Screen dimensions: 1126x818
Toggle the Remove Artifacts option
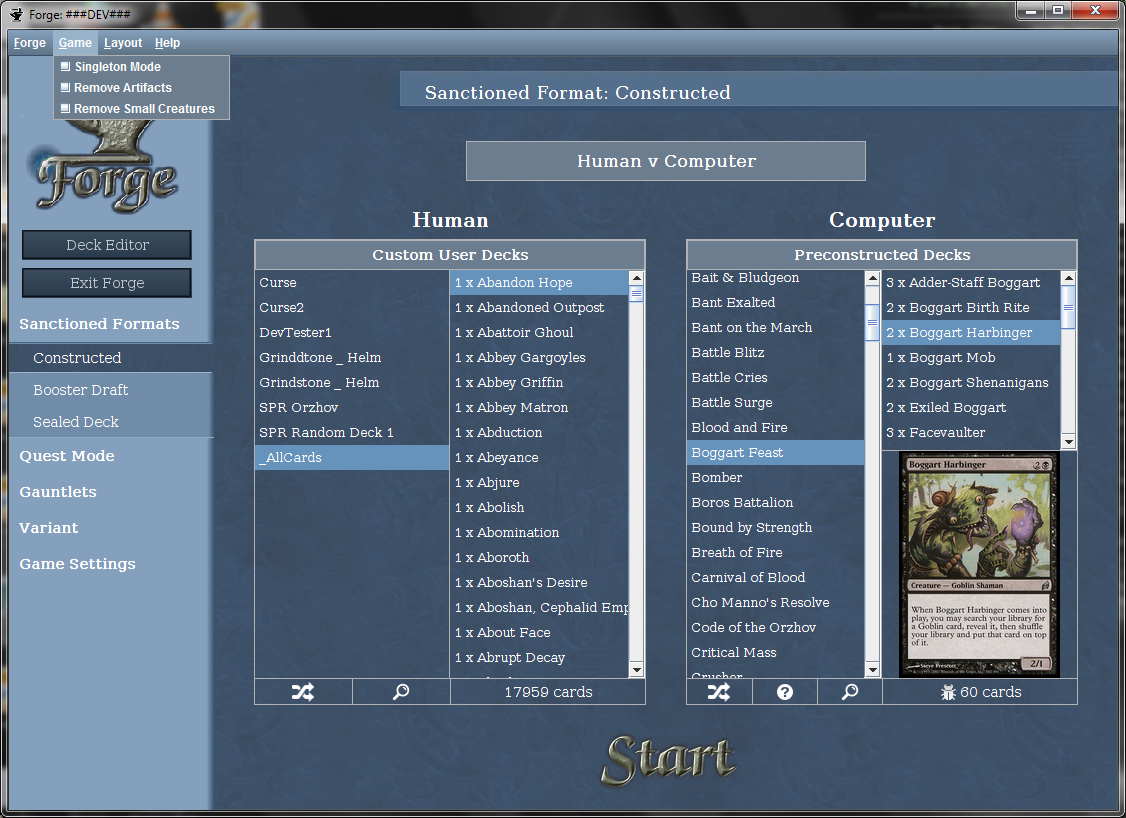[66, 88]
